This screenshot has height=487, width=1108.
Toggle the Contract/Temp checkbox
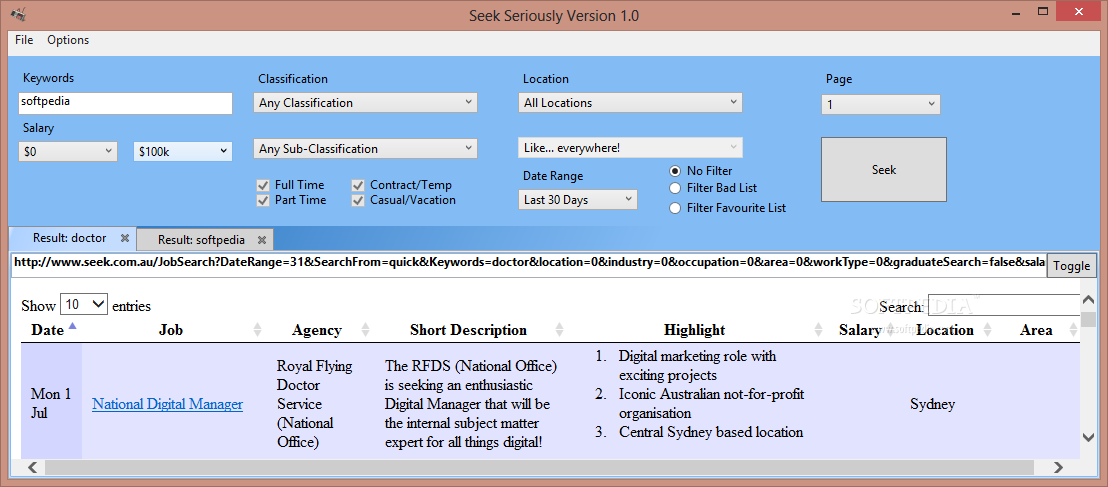point(358,185)
